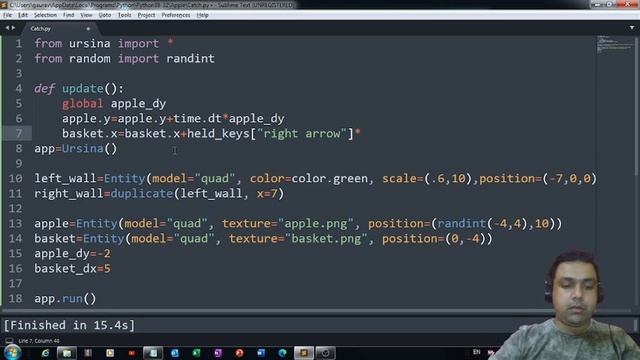Open the Goto menu
Viewport: 640px width, 360px height.
(x=104, y=15)
